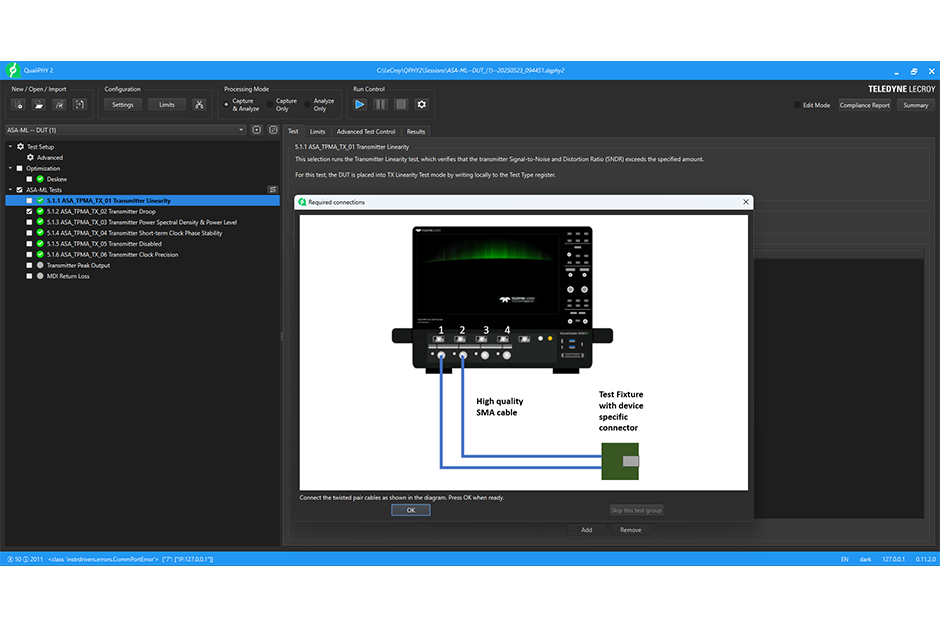940x627 pixels.
Task: Start the test run with Play button
Action: click(x=360, y=104)
